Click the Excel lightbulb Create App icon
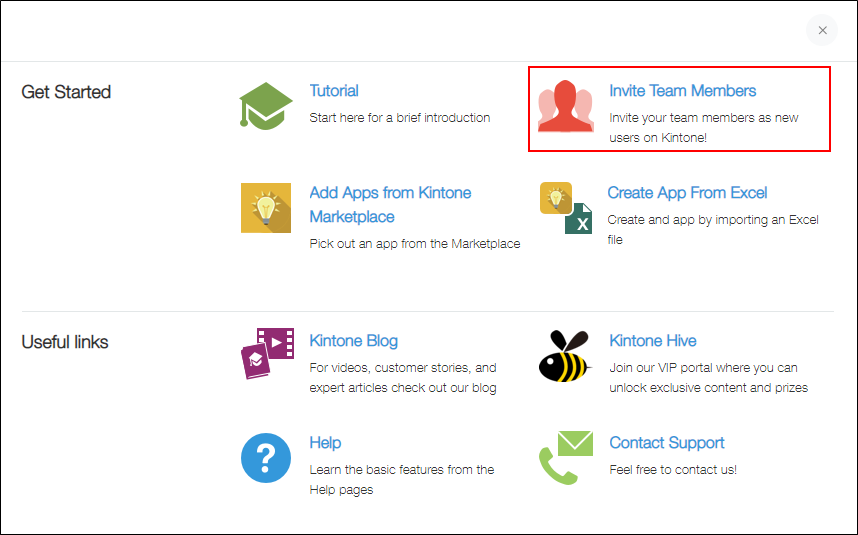Screen dimensions: 858x535 (565, 208)
